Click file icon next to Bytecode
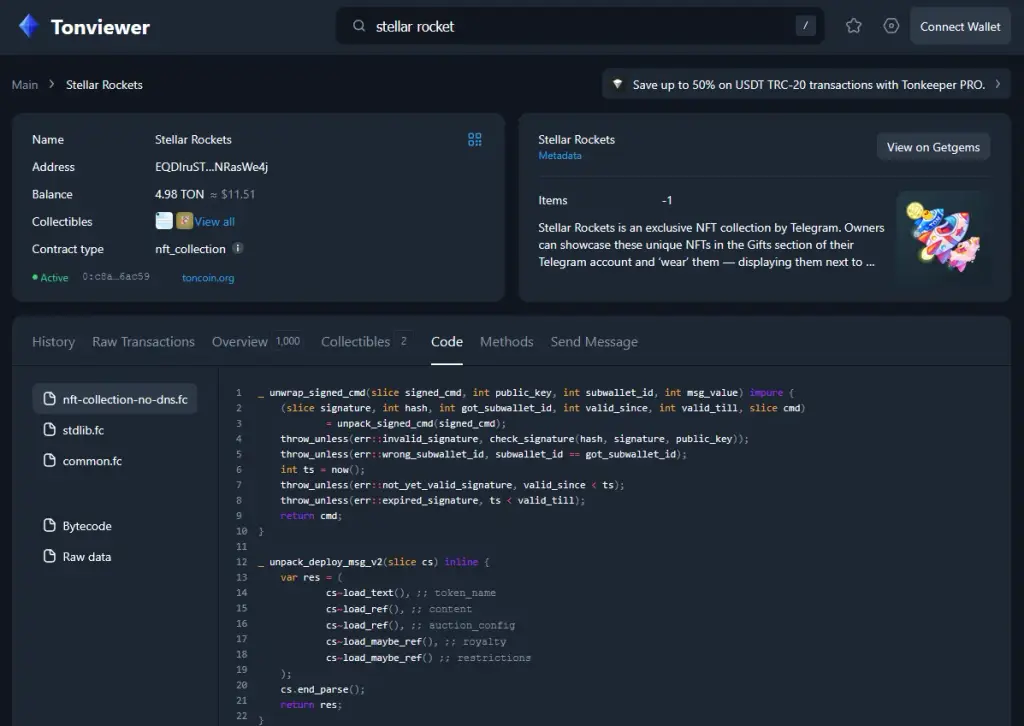 click(49, 526)
